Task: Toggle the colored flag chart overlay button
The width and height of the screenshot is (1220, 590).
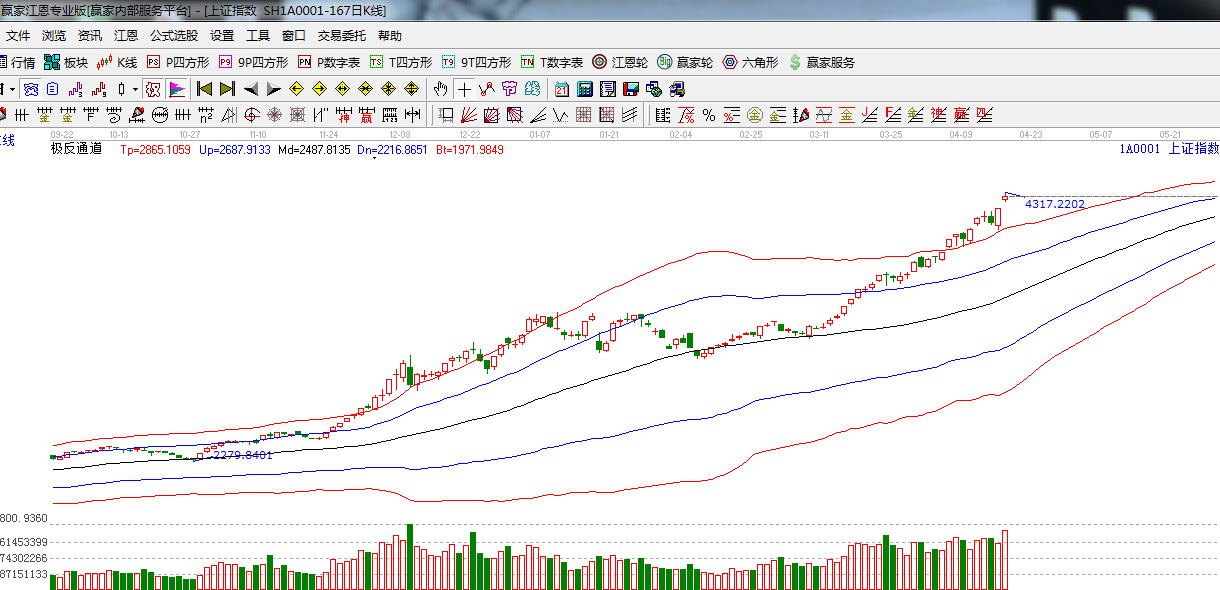Action: pyautogui.click(x=177, y=89)
